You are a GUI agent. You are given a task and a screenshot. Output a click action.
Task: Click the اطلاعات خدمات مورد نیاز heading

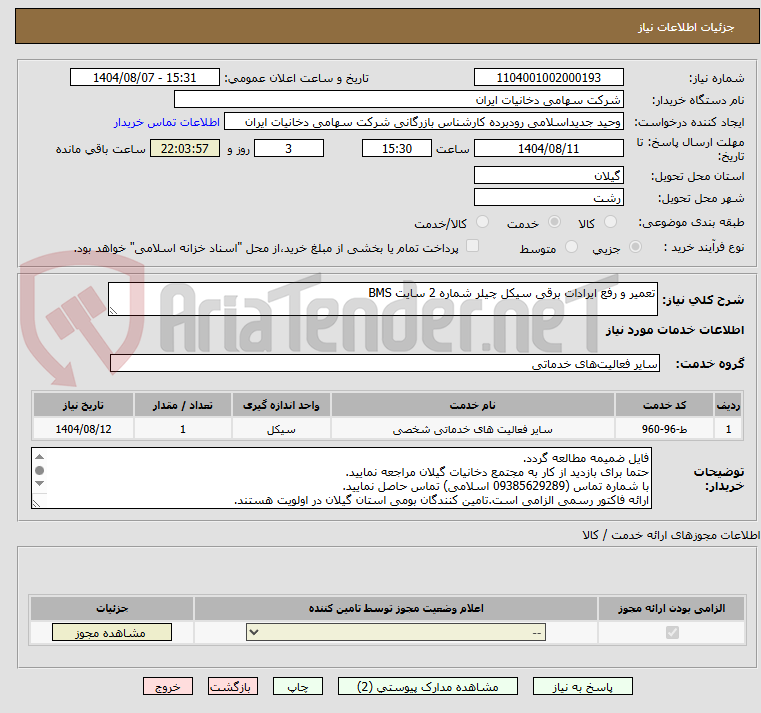pos(675,330)
